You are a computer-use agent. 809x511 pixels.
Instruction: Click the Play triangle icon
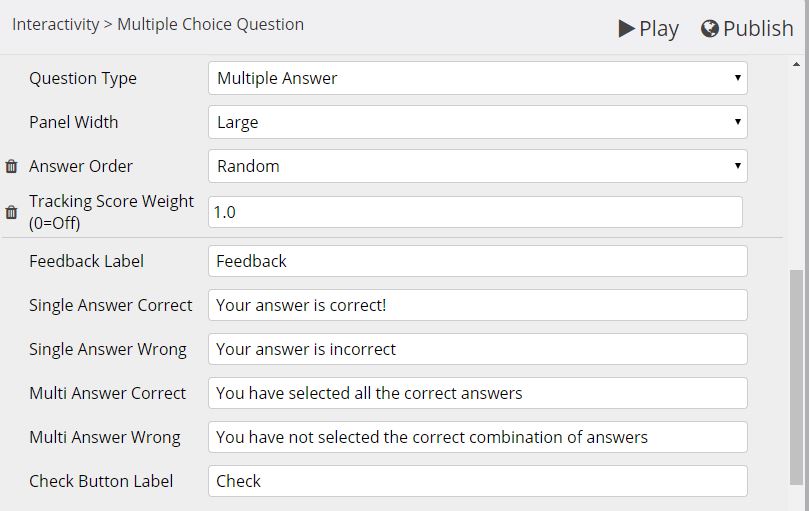[x=626, y=28]
